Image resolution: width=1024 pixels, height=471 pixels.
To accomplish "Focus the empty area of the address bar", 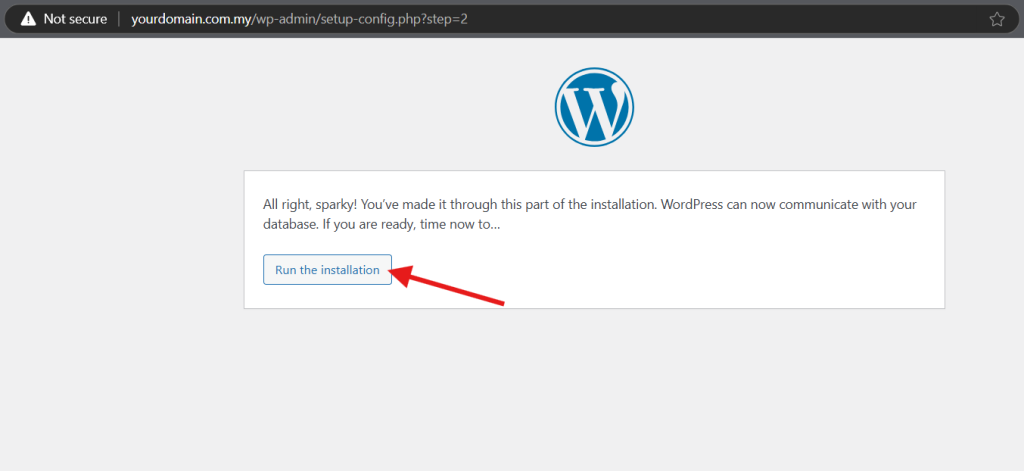I will pyautogui.click(x=700, y=19).
